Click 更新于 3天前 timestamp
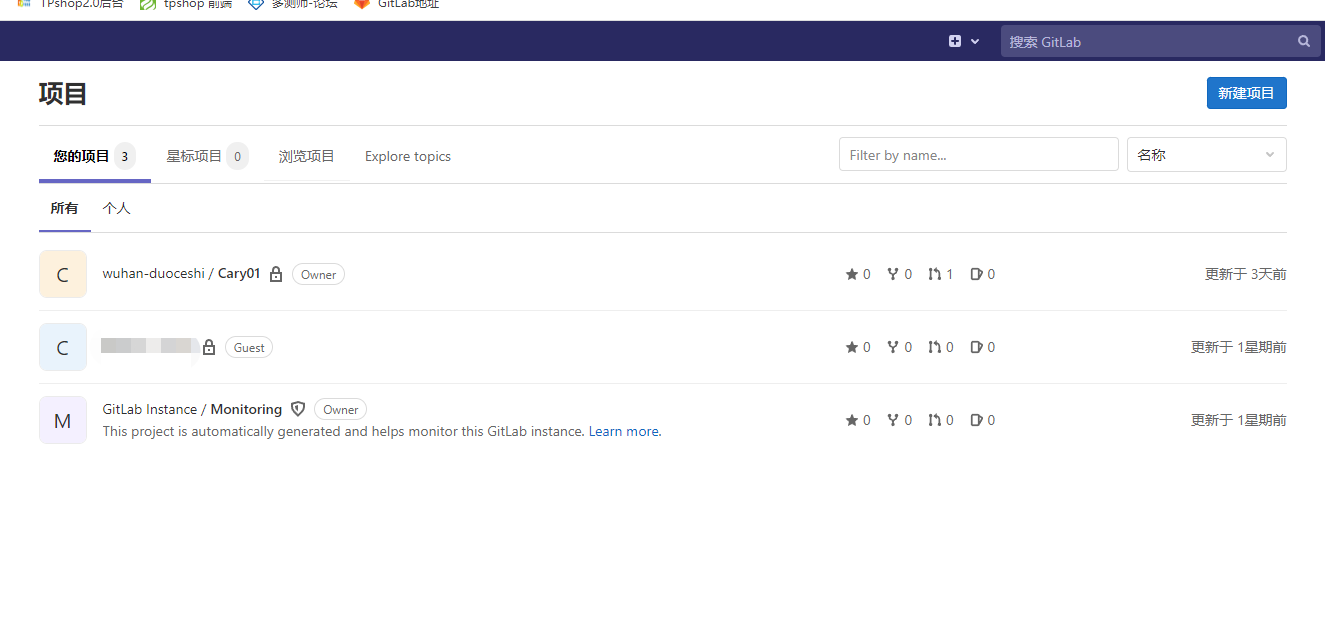1325x622 pixels. [x=1245, y=274]
